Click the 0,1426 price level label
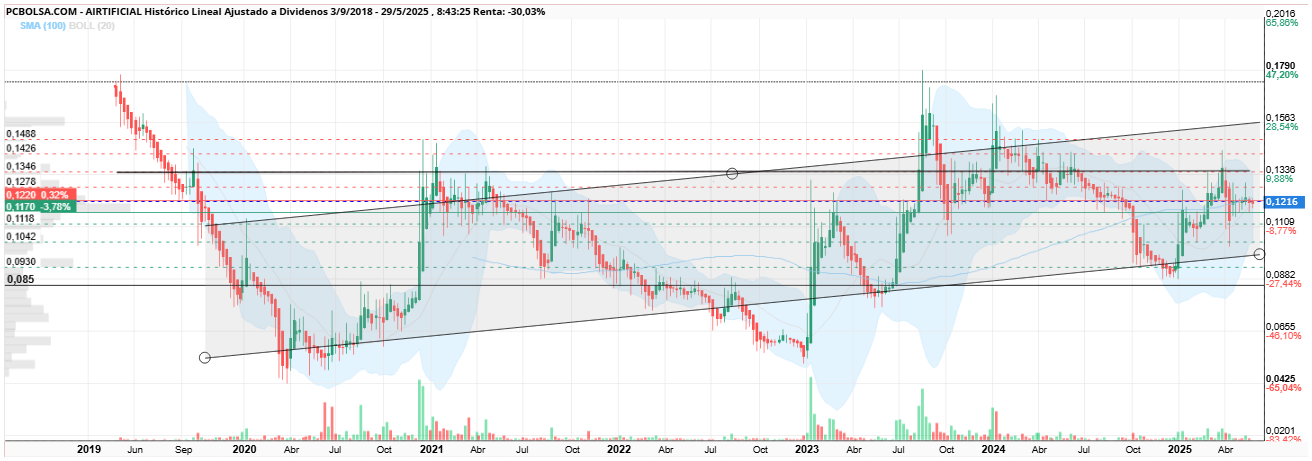This screenshot has width=1312, height=461. coord(22,148)
